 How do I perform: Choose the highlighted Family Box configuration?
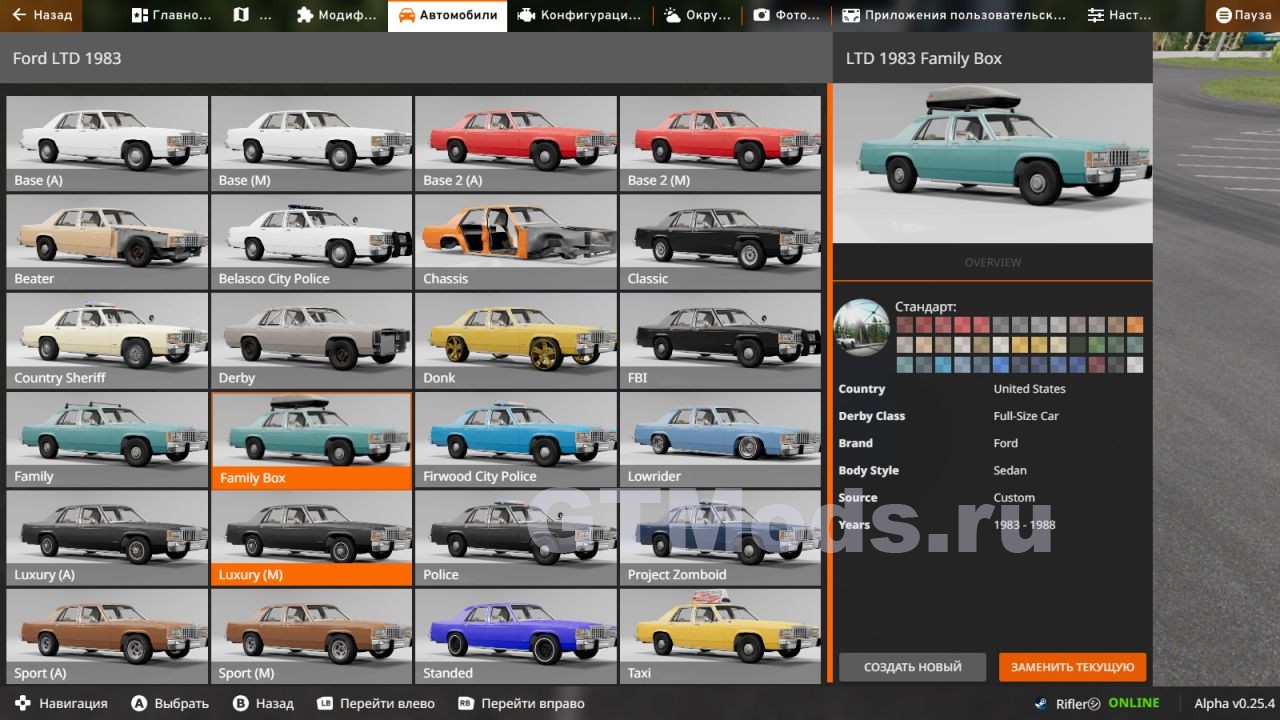[x=312, y=440]
